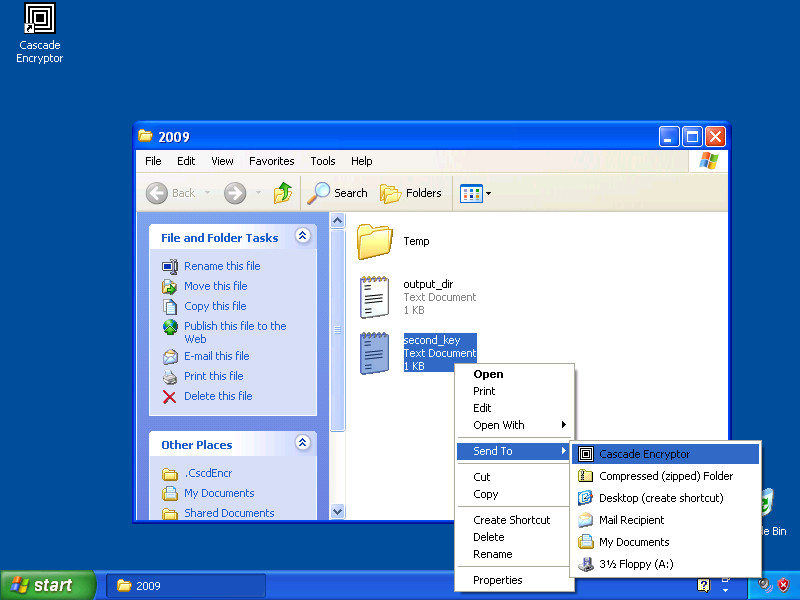Screen dimensions: 800x600
Task: Go to My Documents in Other Places
Action: 219,493
